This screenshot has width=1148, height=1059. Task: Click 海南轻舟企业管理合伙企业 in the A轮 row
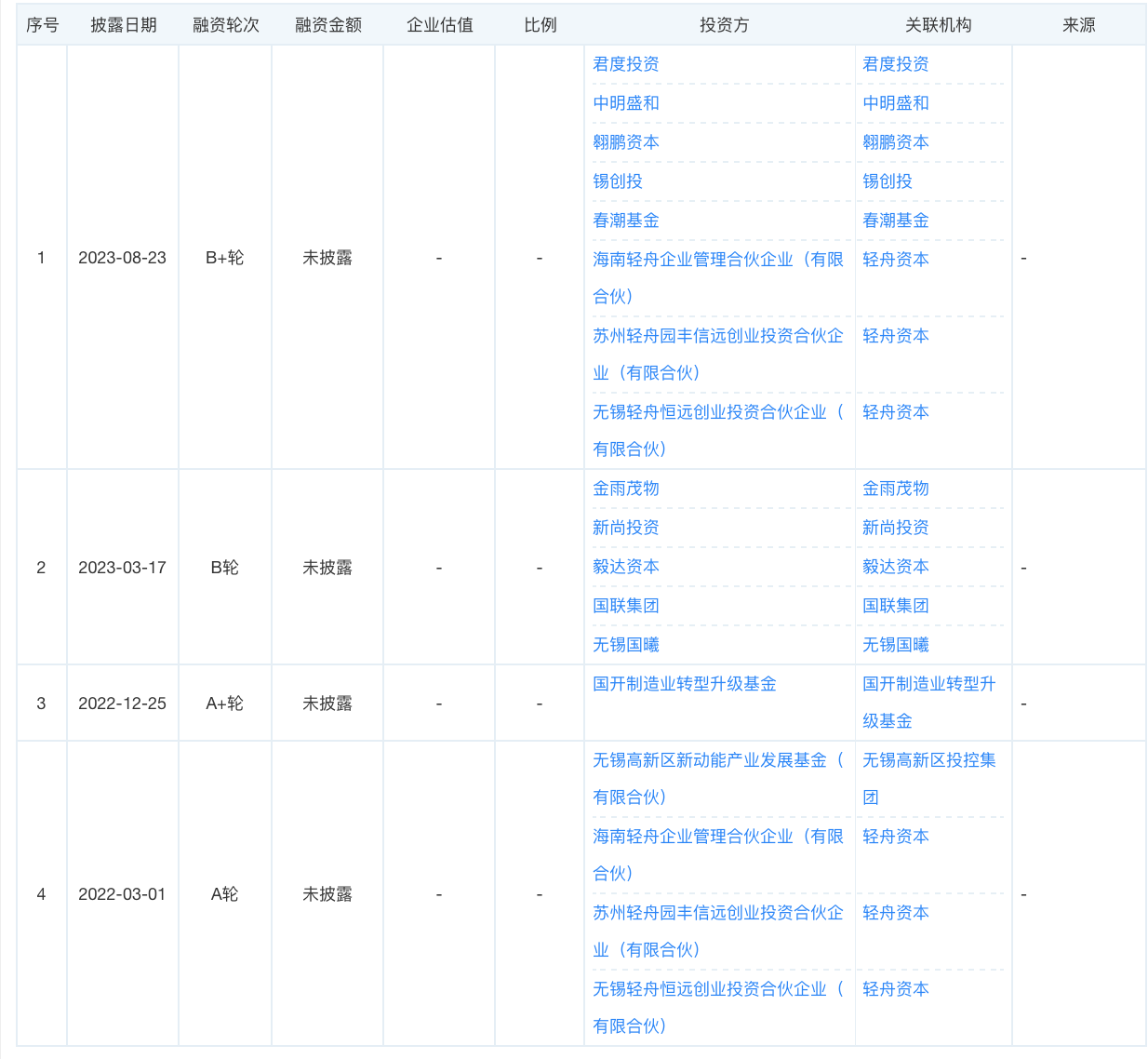(x=718, y=855)
